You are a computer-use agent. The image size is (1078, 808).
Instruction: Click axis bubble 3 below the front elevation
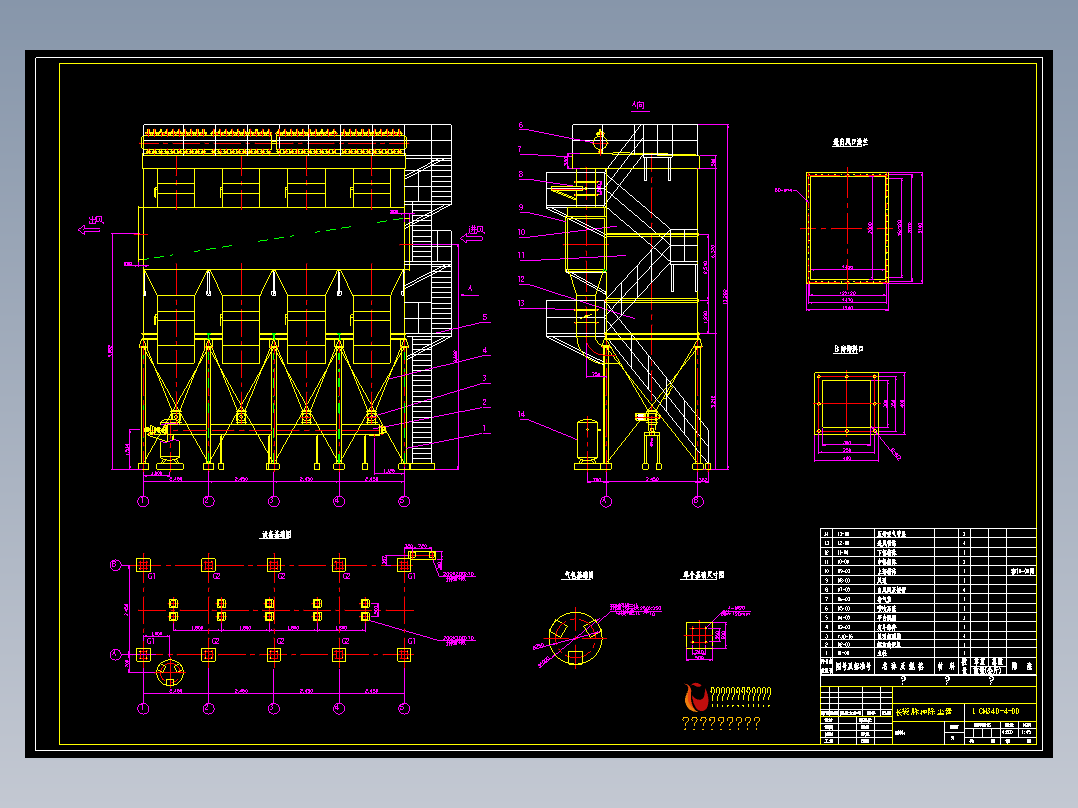tap(274, 501)
